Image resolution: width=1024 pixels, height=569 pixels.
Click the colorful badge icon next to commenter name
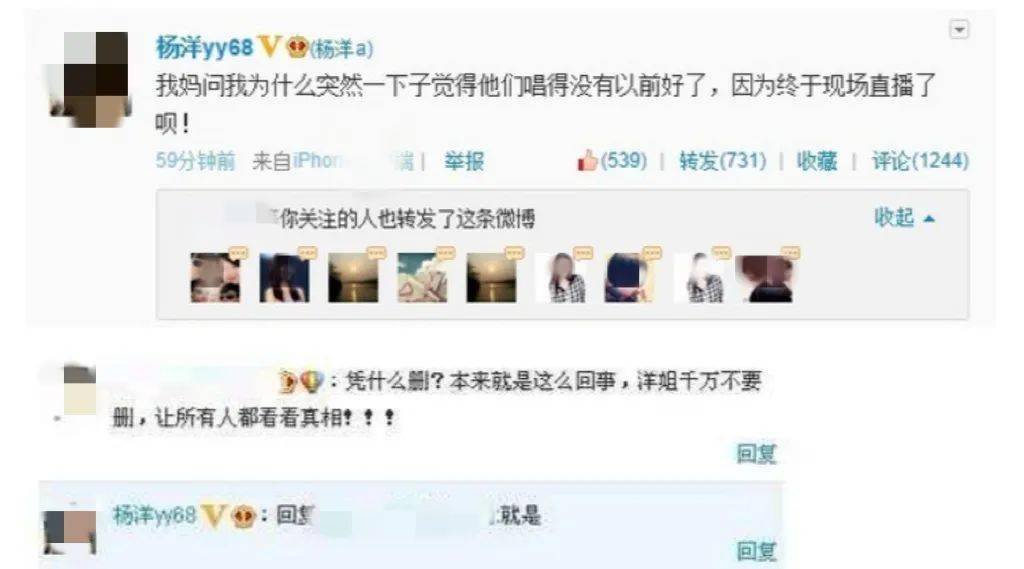click(x=311, y=381)
